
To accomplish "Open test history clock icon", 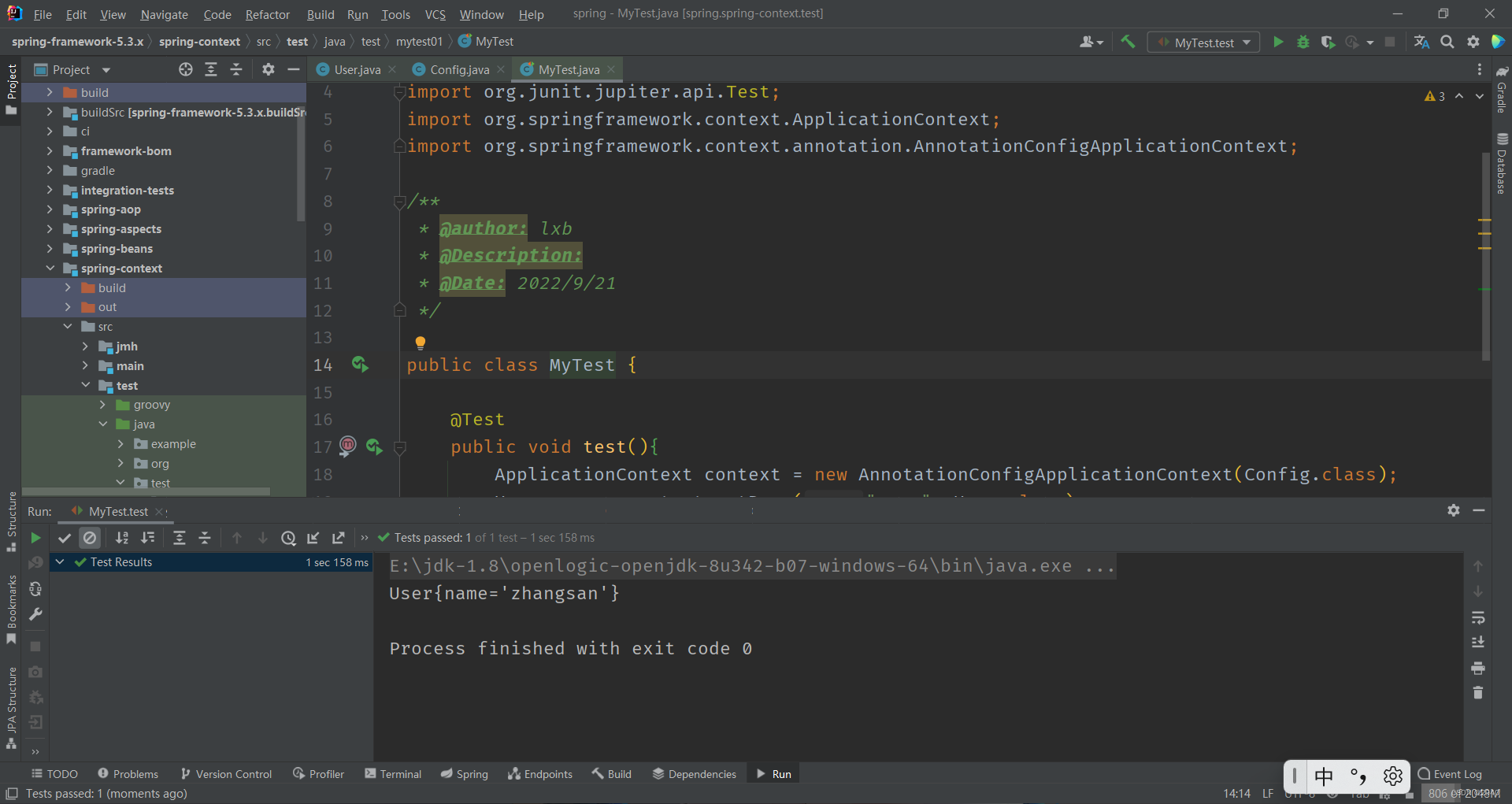I will 288,538.
